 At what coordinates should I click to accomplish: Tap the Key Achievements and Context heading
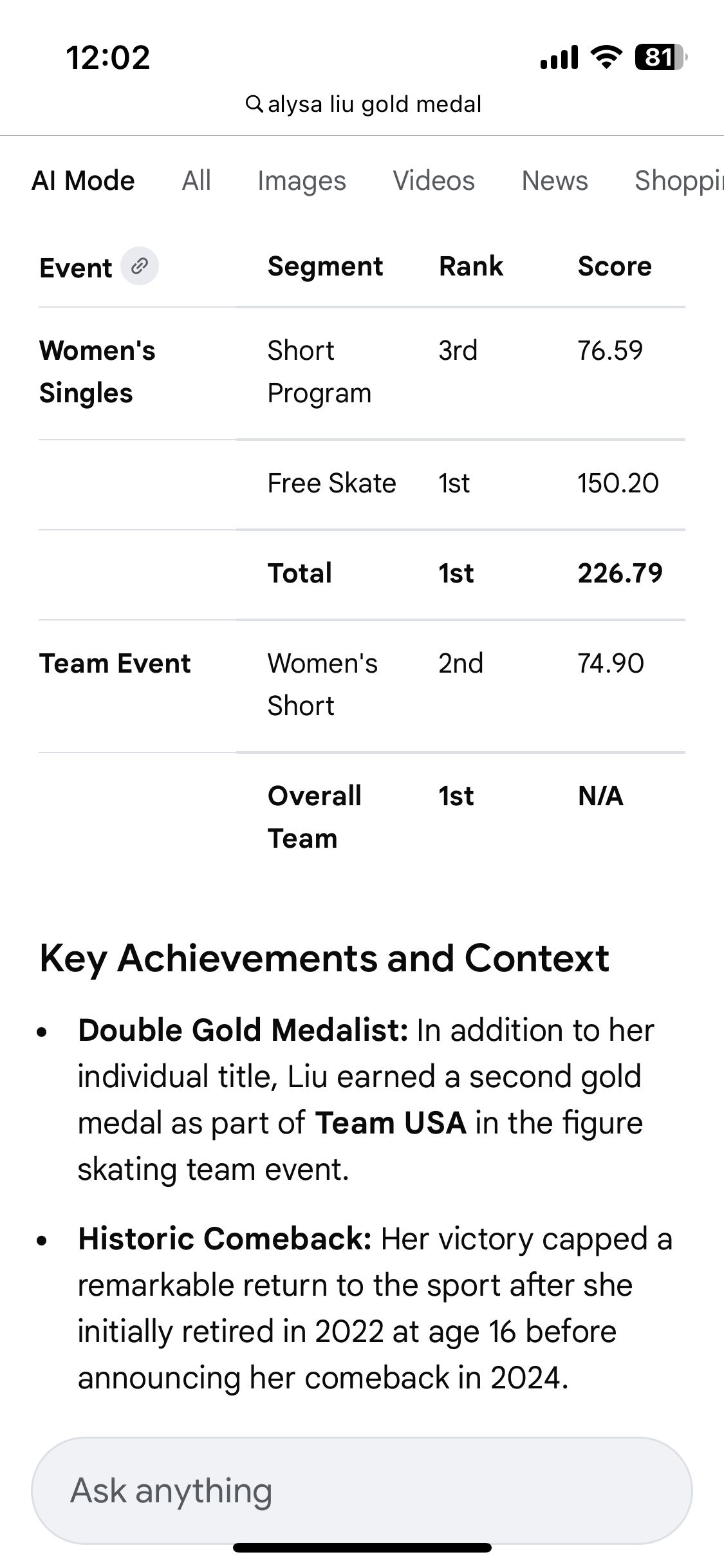tap(324, 958)
